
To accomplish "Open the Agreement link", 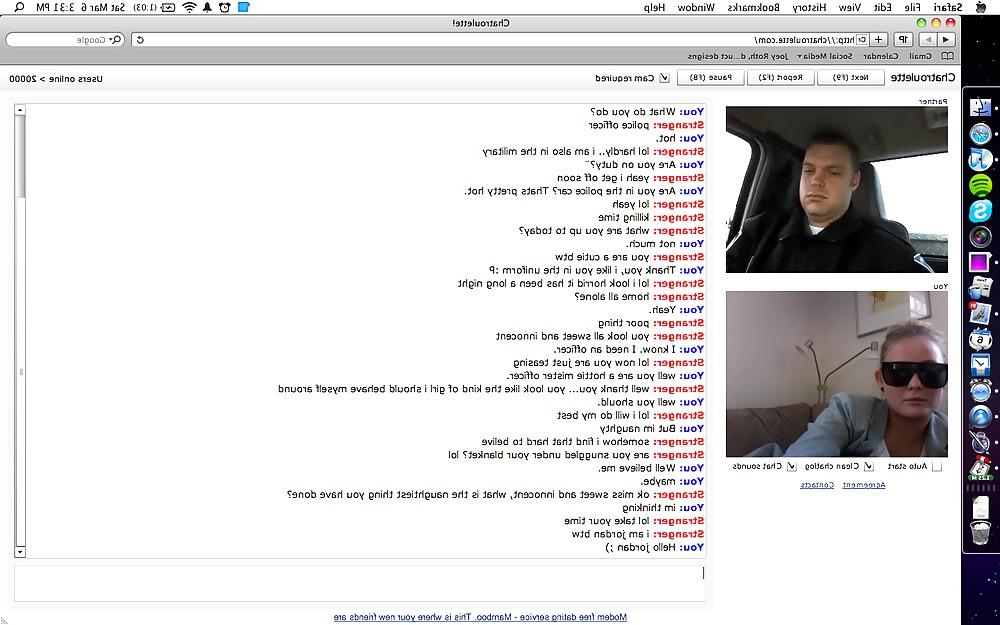I will click(x=864, y=485).
